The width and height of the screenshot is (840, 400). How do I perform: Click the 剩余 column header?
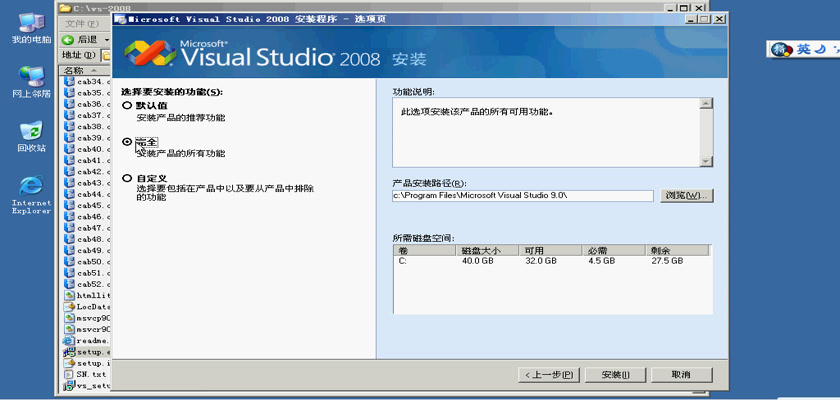pyautogui.click(x=677, y=251)
